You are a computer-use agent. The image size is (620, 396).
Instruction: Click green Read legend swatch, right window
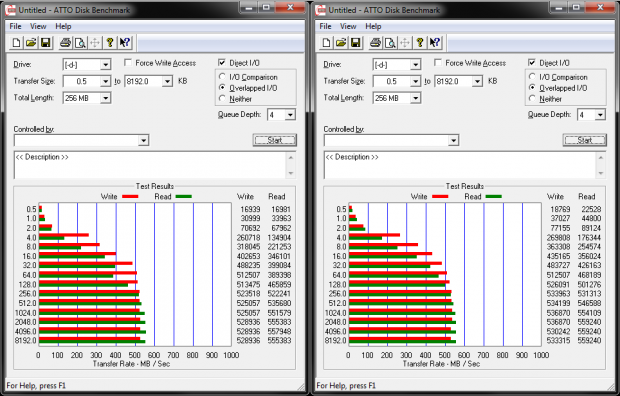click(493, 197)
